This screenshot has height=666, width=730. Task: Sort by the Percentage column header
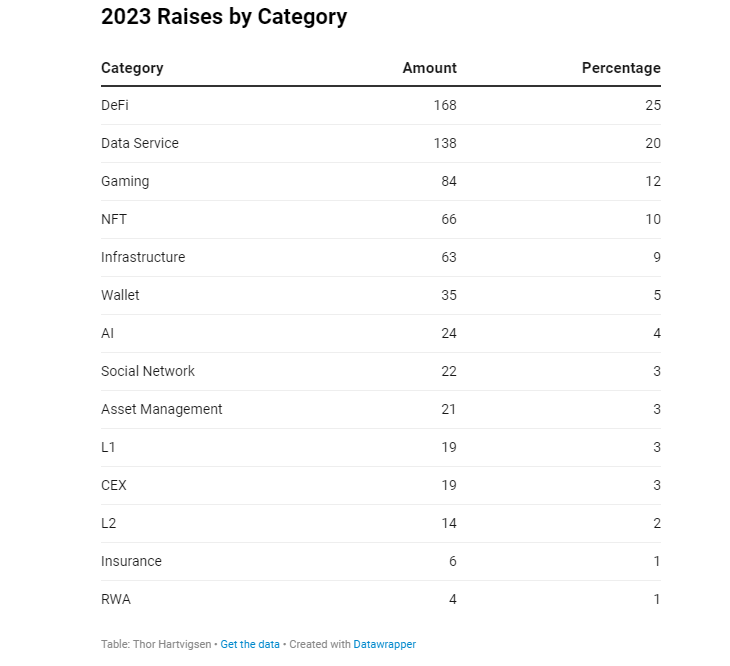tap(621, 68)
